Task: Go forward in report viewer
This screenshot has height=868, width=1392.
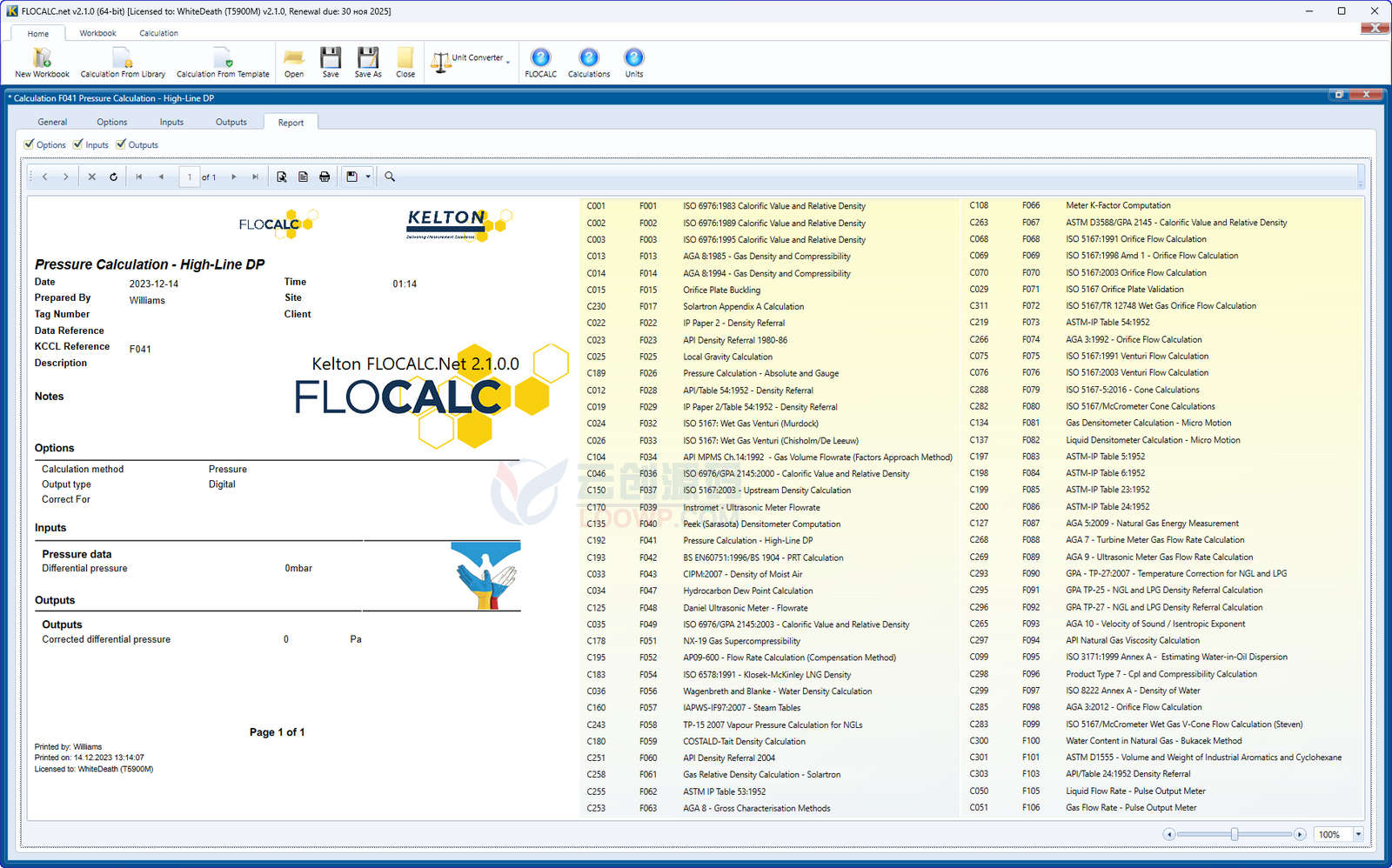Action: pos(66,177)
